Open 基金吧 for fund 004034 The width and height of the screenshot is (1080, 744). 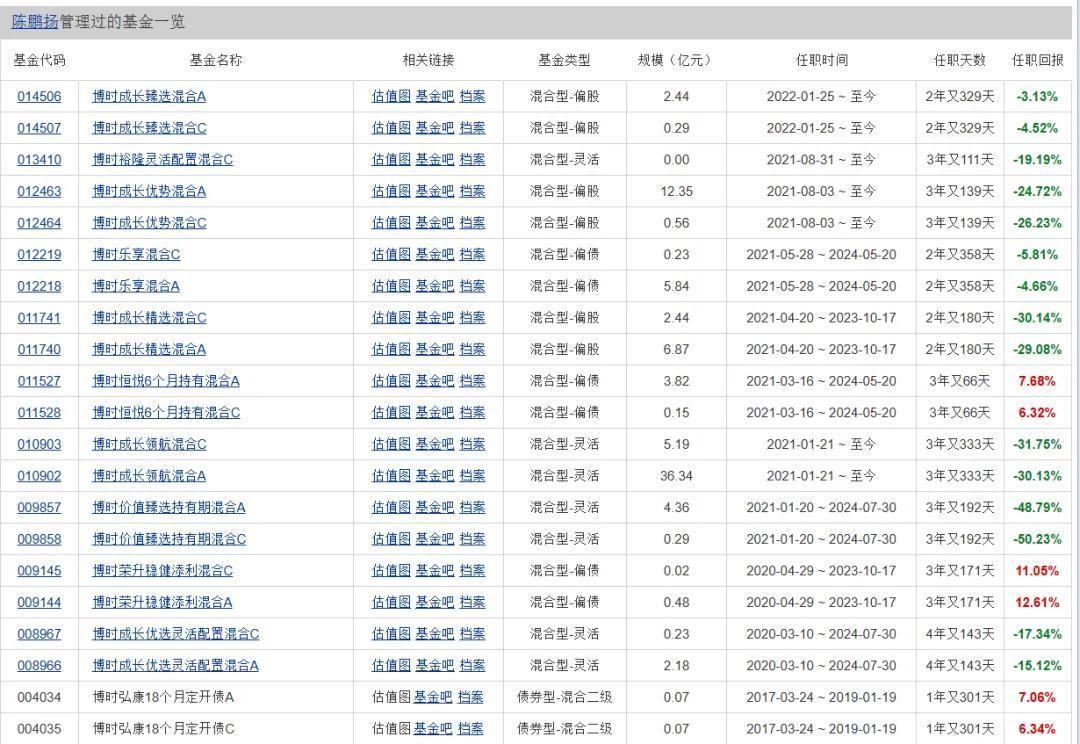tap(433, 698)
